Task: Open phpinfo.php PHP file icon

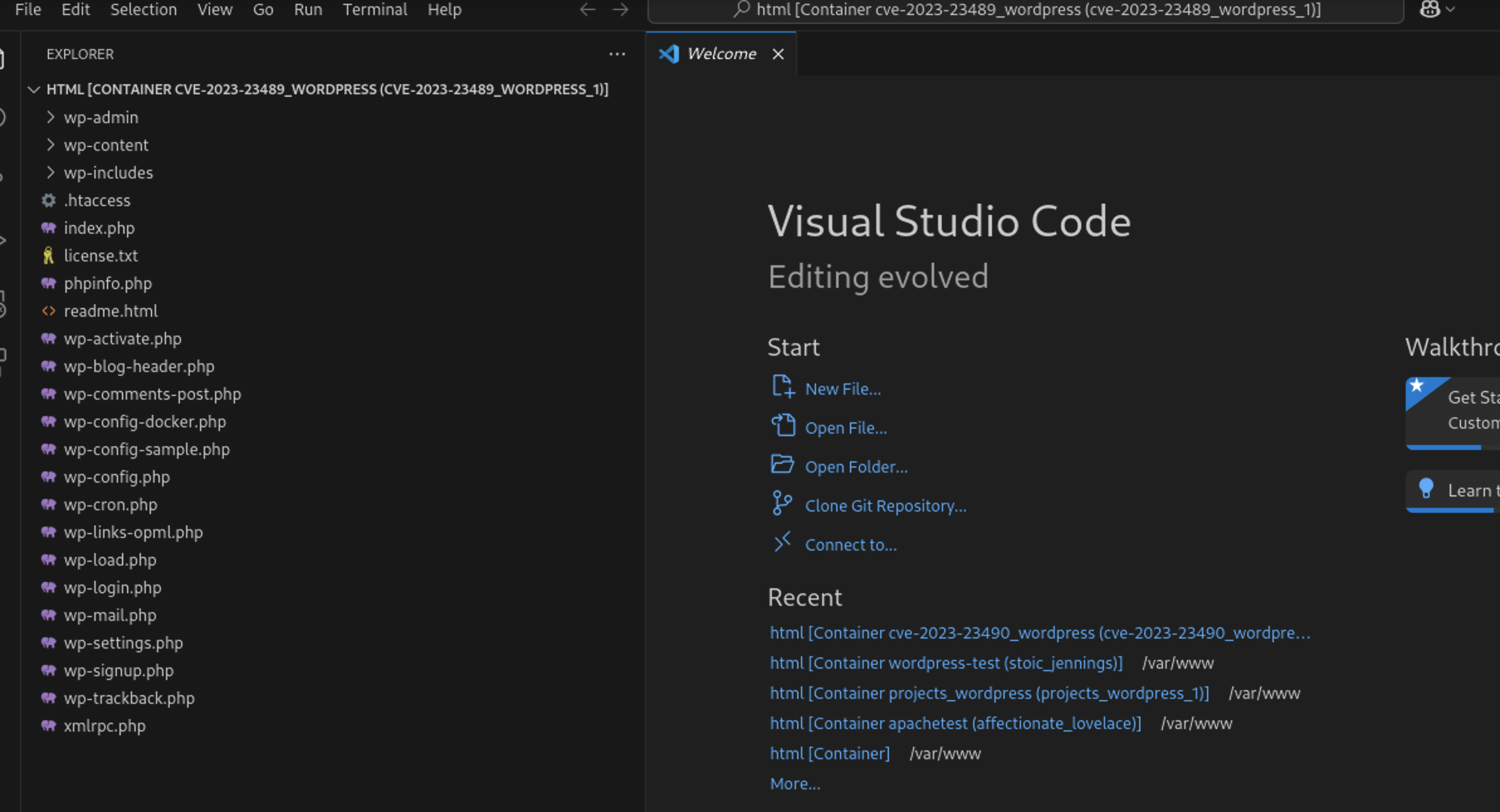Action: 48,283
